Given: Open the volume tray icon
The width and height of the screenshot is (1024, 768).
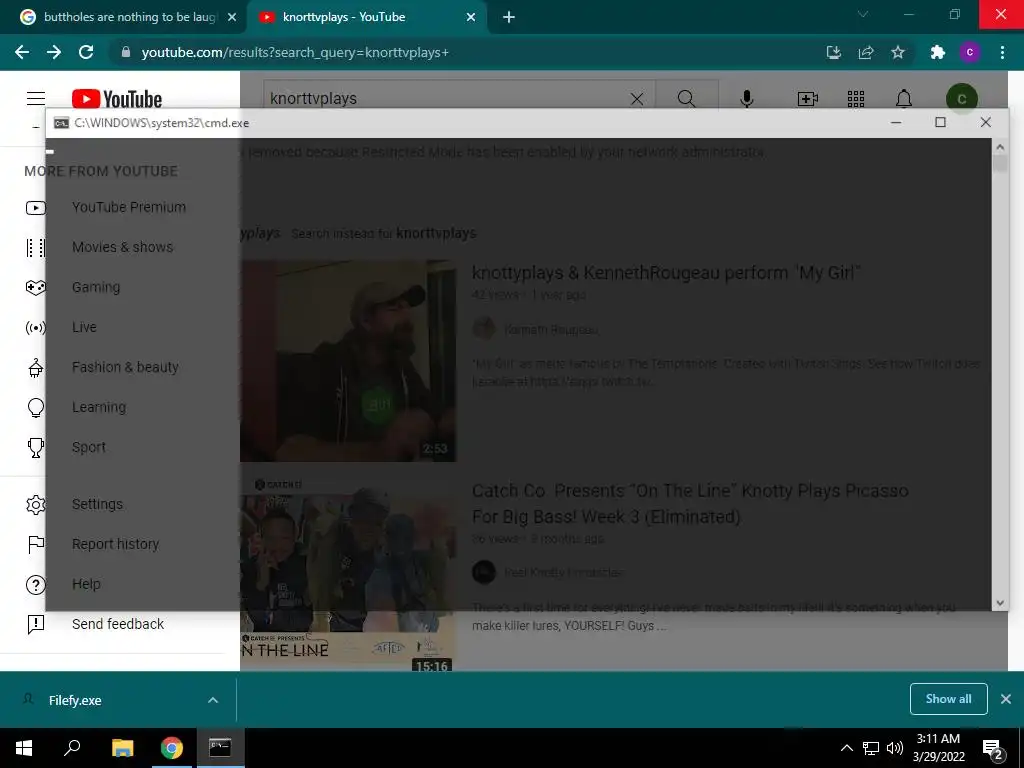Looking at the screenshot, I should coord(895,748).
